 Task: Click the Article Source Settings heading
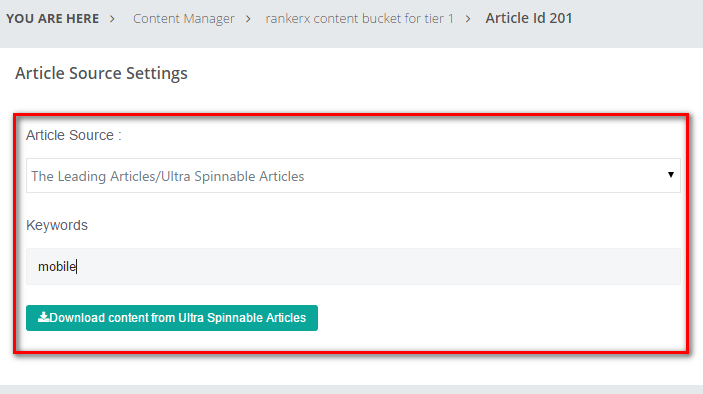click(101, 73)
